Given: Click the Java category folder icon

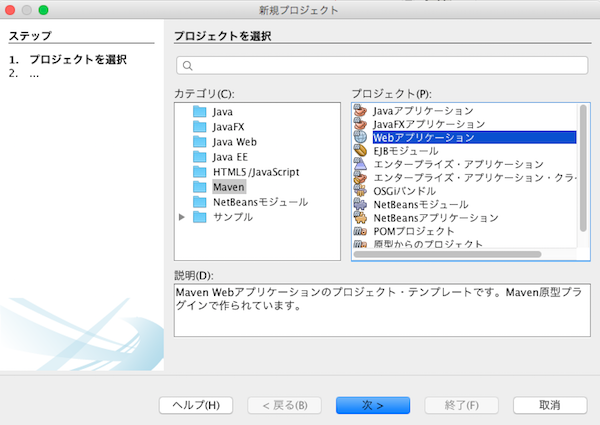Looking at the screenshot, I should click(199, 112).
